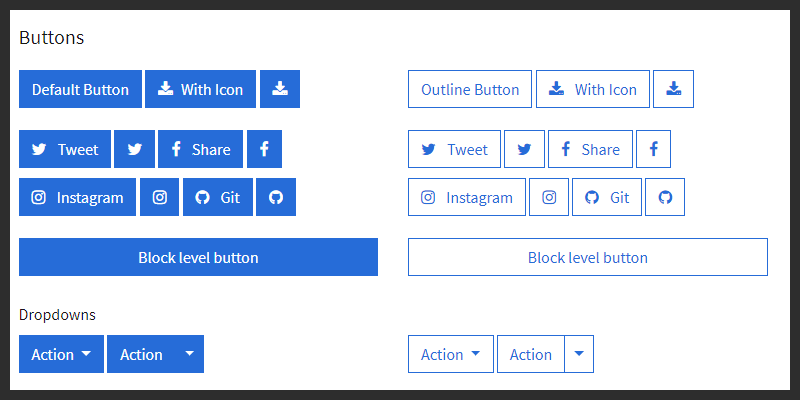Expand the outline split-button caret
The width and height of the screenshot is (800, 400).
pos(580,354)
